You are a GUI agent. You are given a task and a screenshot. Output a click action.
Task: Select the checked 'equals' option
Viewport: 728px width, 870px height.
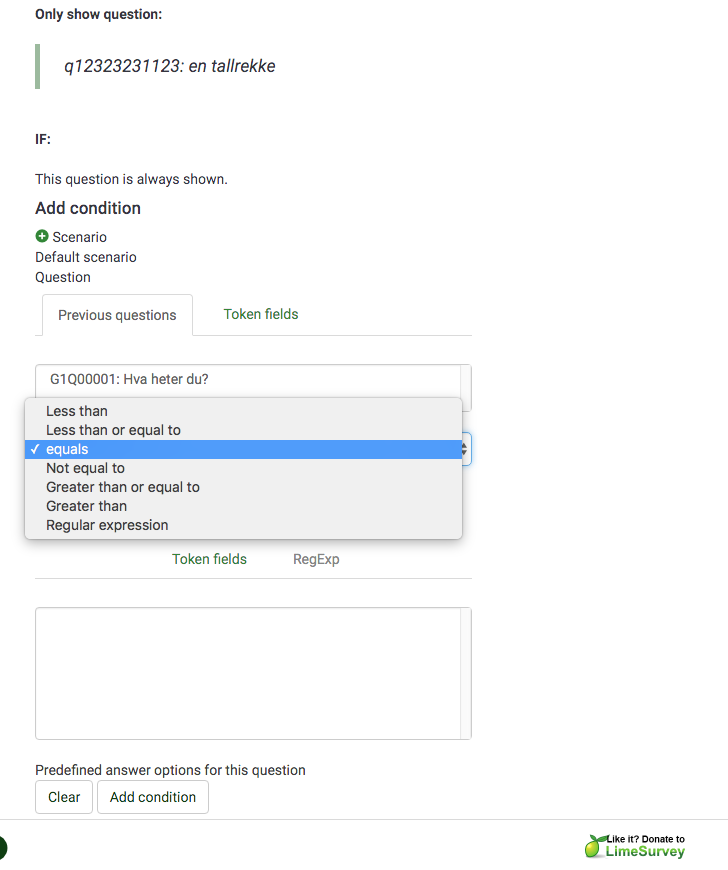(67, 449)
